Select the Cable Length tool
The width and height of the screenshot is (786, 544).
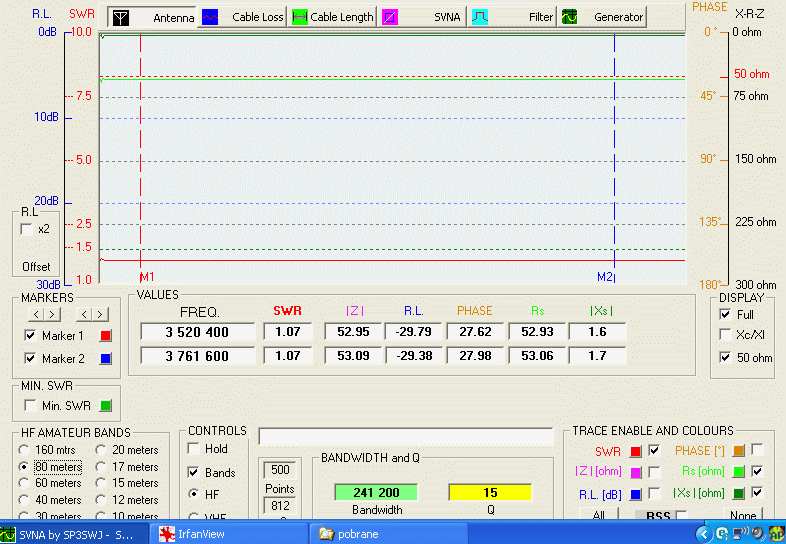[x=333, y=17]
